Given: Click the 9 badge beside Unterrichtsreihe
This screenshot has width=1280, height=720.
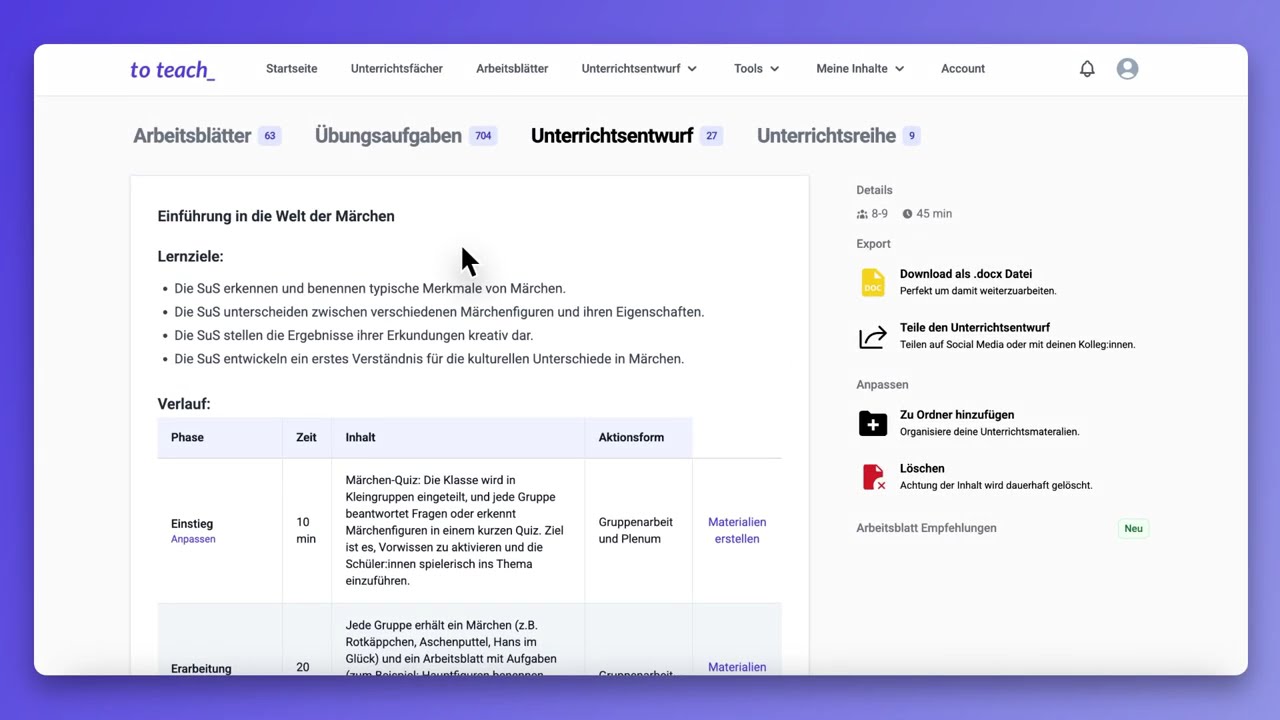Looking at the screenshot, I should [x=911, y=136].
